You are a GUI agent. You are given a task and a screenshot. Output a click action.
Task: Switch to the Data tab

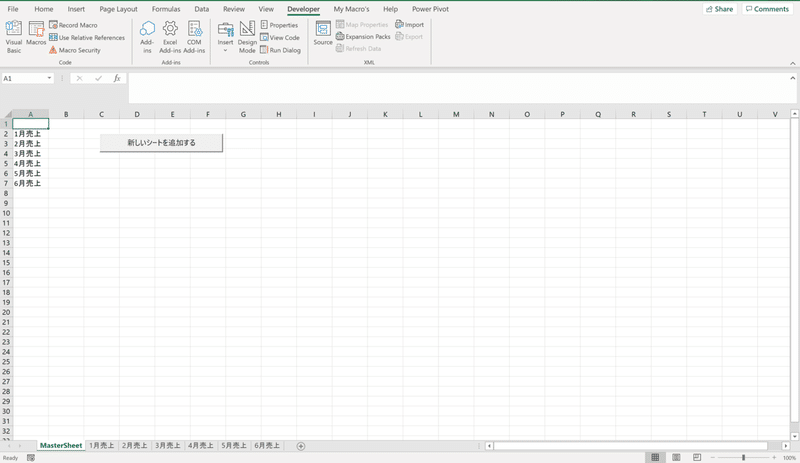(202, 9)
